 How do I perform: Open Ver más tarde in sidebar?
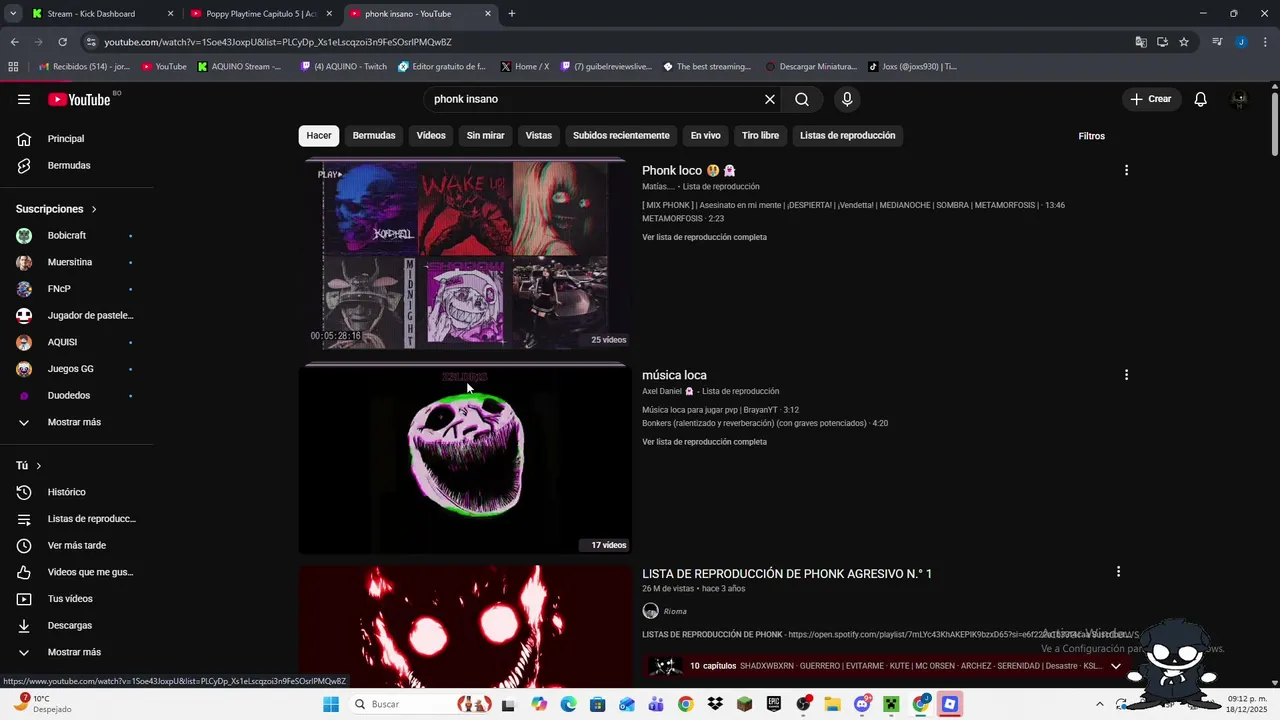[x=76, y=545]
